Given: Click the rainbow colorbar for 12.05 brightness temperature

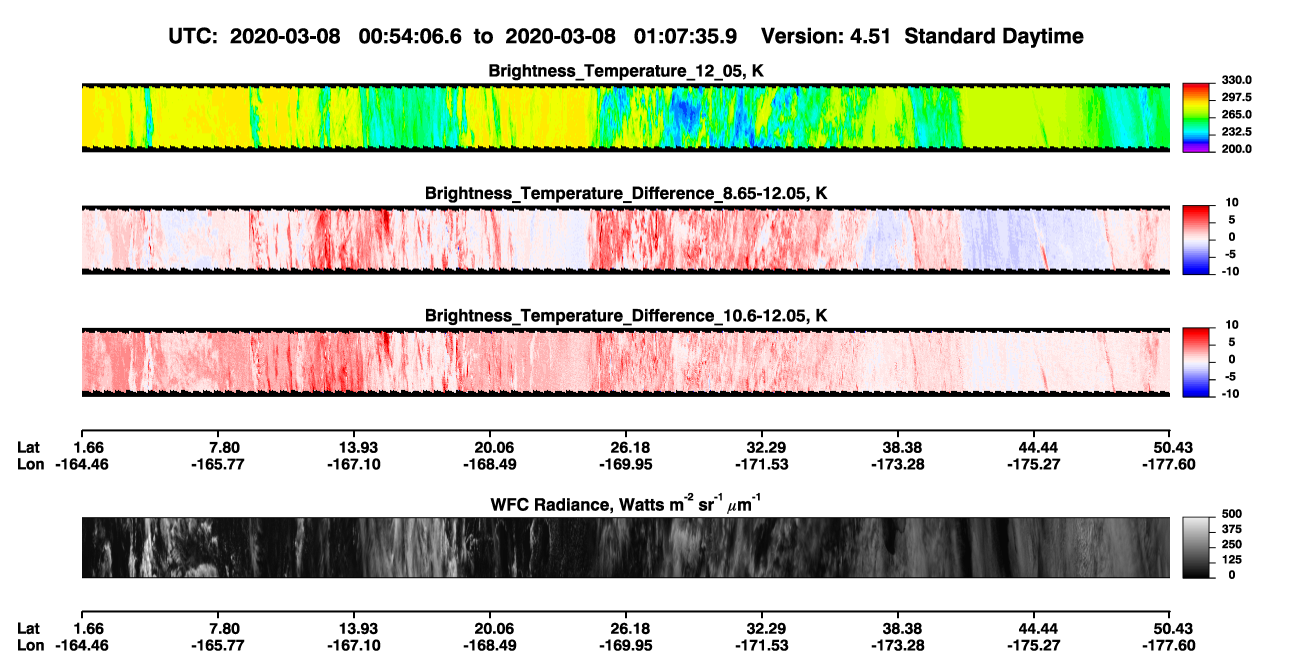Looking at the screenshot, I should coord(1195,117).
